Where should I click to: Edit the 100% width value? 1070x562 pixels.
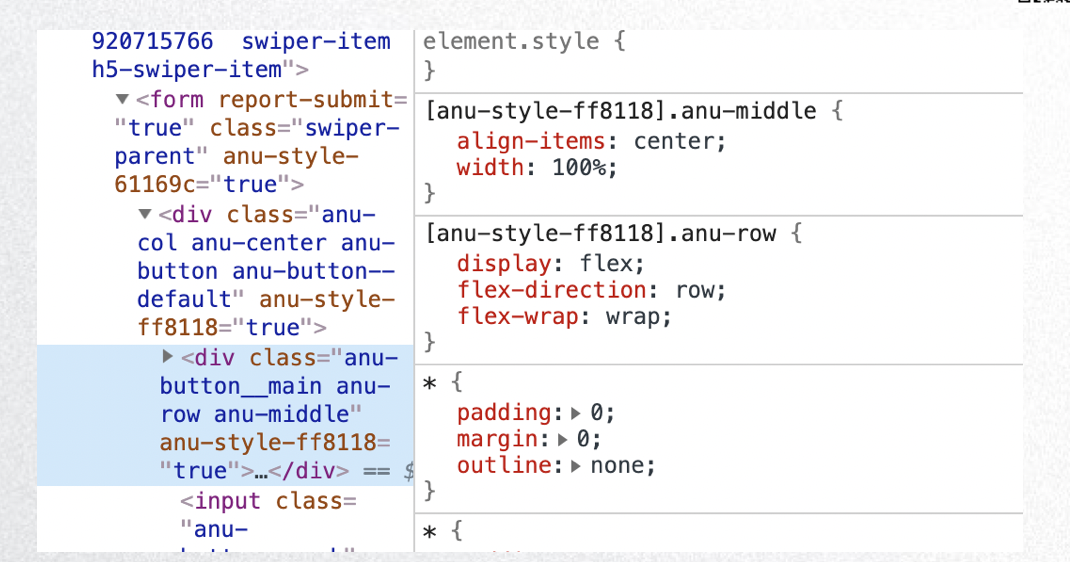pyautogui.click(x=579, y=167)
